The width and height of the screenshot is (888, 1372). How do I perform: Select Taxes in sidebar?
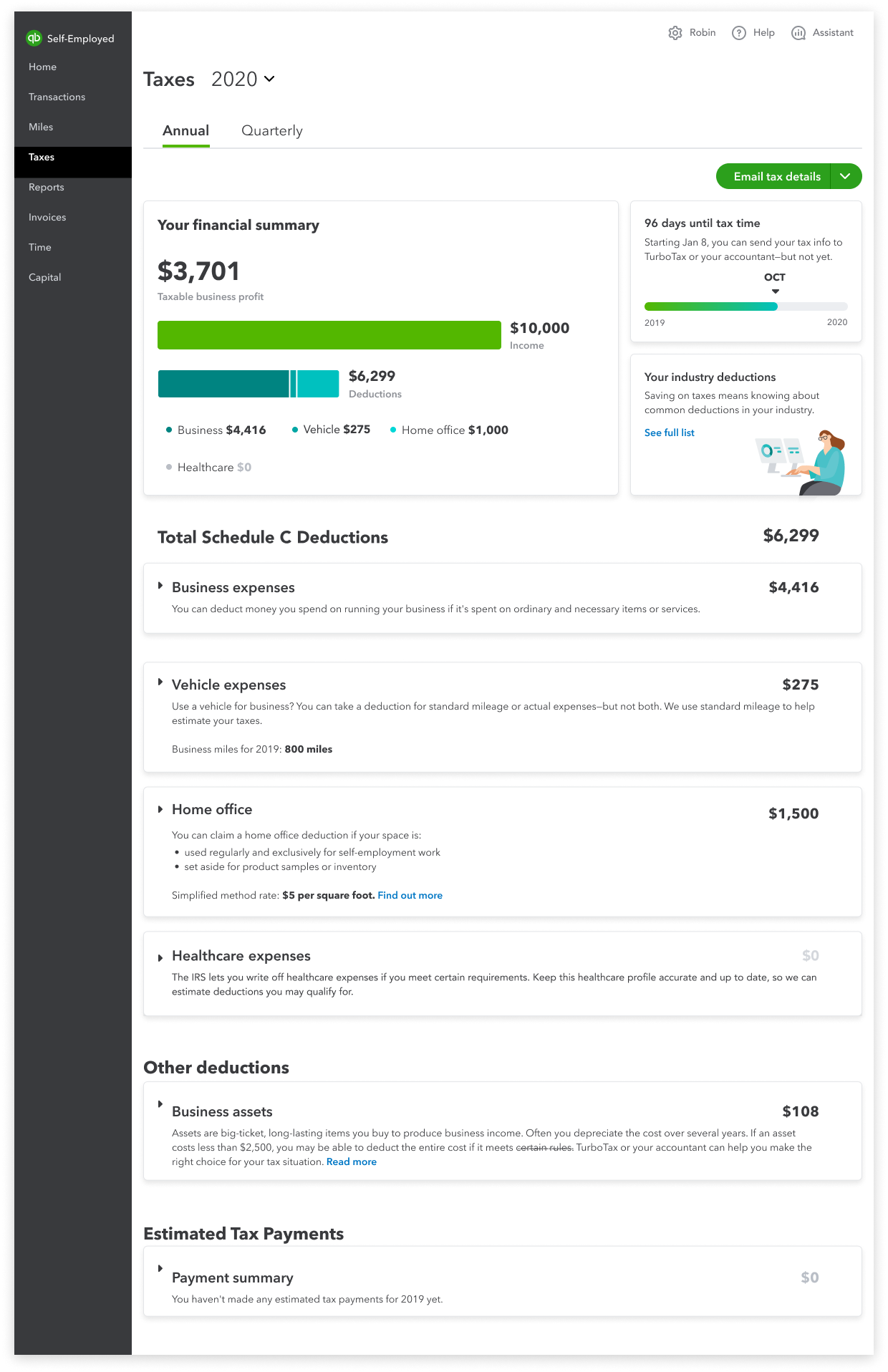73,162
